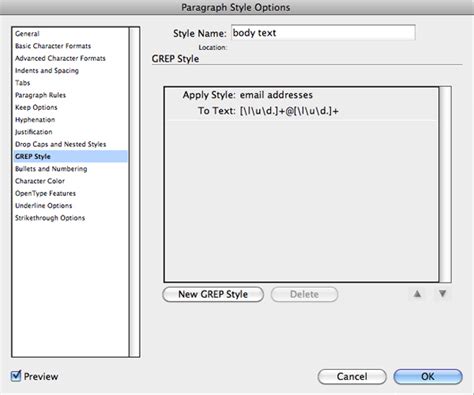Image resolution: width=474 pixels, height=395 pixels.
Task: Open Drop Caps and Nested Styles
Action: 61,144
